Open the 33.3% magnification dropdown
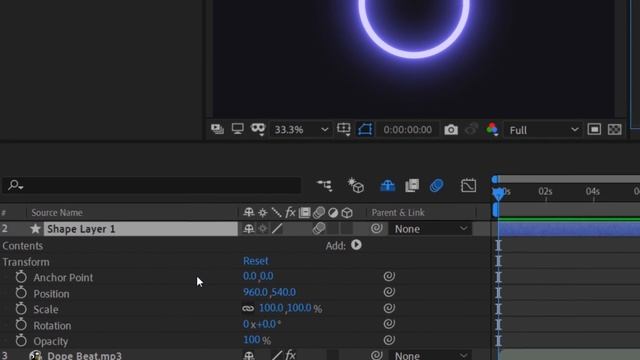 click(301, 130)
